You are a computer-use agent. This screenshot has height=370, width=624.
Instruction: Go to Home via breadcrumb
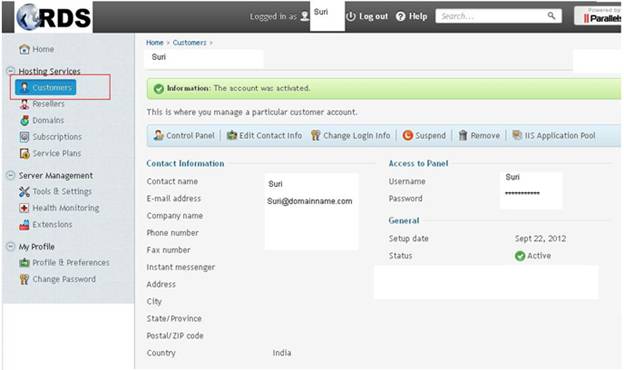[x=154, y=43]
